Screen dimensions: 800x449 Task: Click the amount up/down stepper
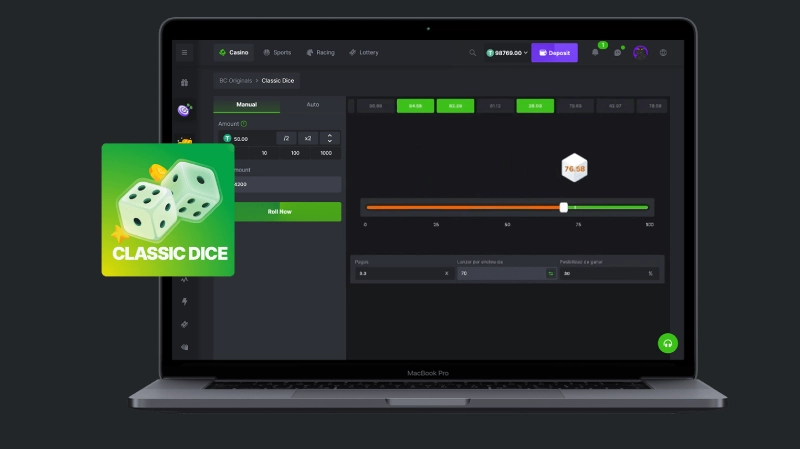coord(330,138)
